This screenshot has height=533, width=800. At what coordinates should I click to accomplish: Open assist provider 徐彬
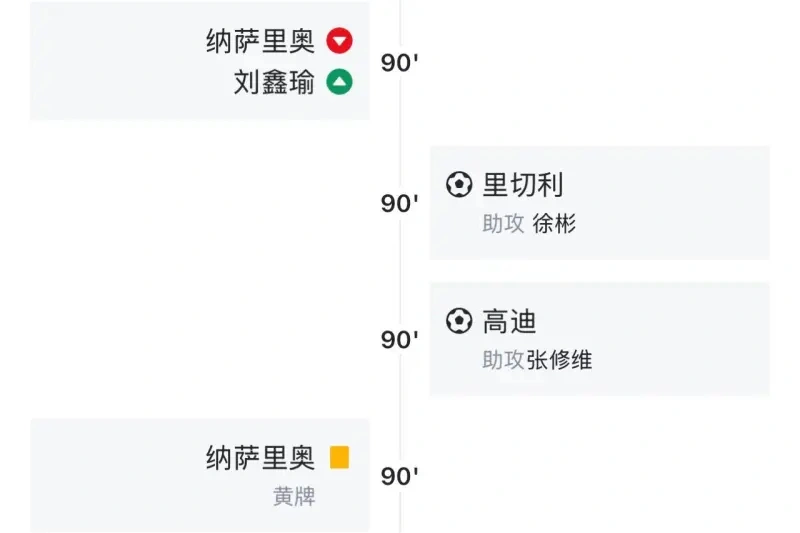554,223
